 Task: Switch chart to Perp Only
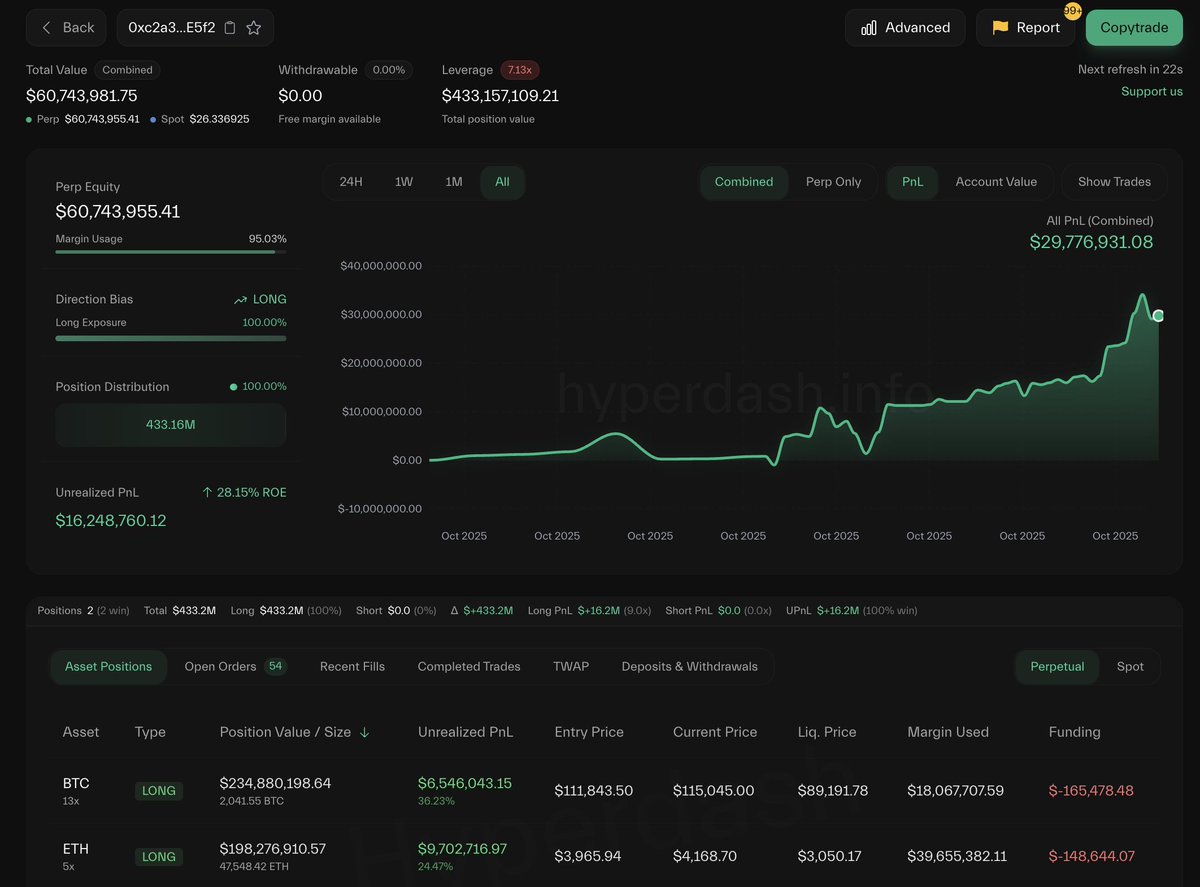coord(833,182)
